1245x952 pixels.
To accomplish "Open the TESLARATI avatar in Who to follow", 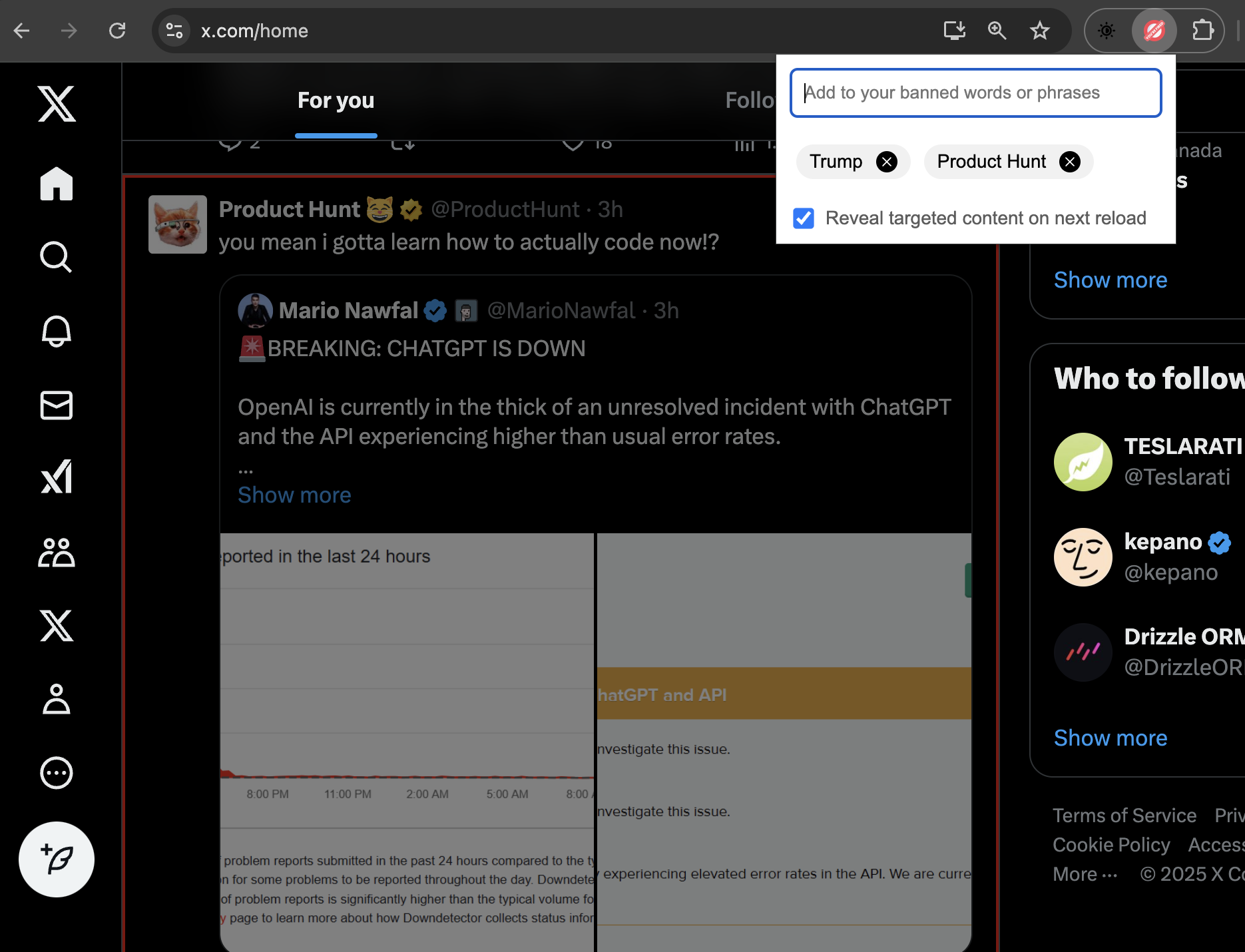I will 1083,462.
